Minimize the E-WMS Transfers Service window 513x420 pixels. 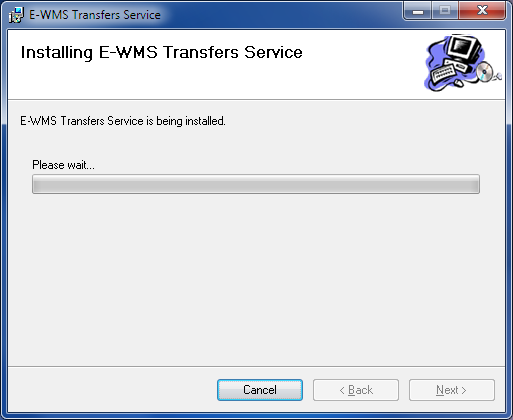pos(418,11)
